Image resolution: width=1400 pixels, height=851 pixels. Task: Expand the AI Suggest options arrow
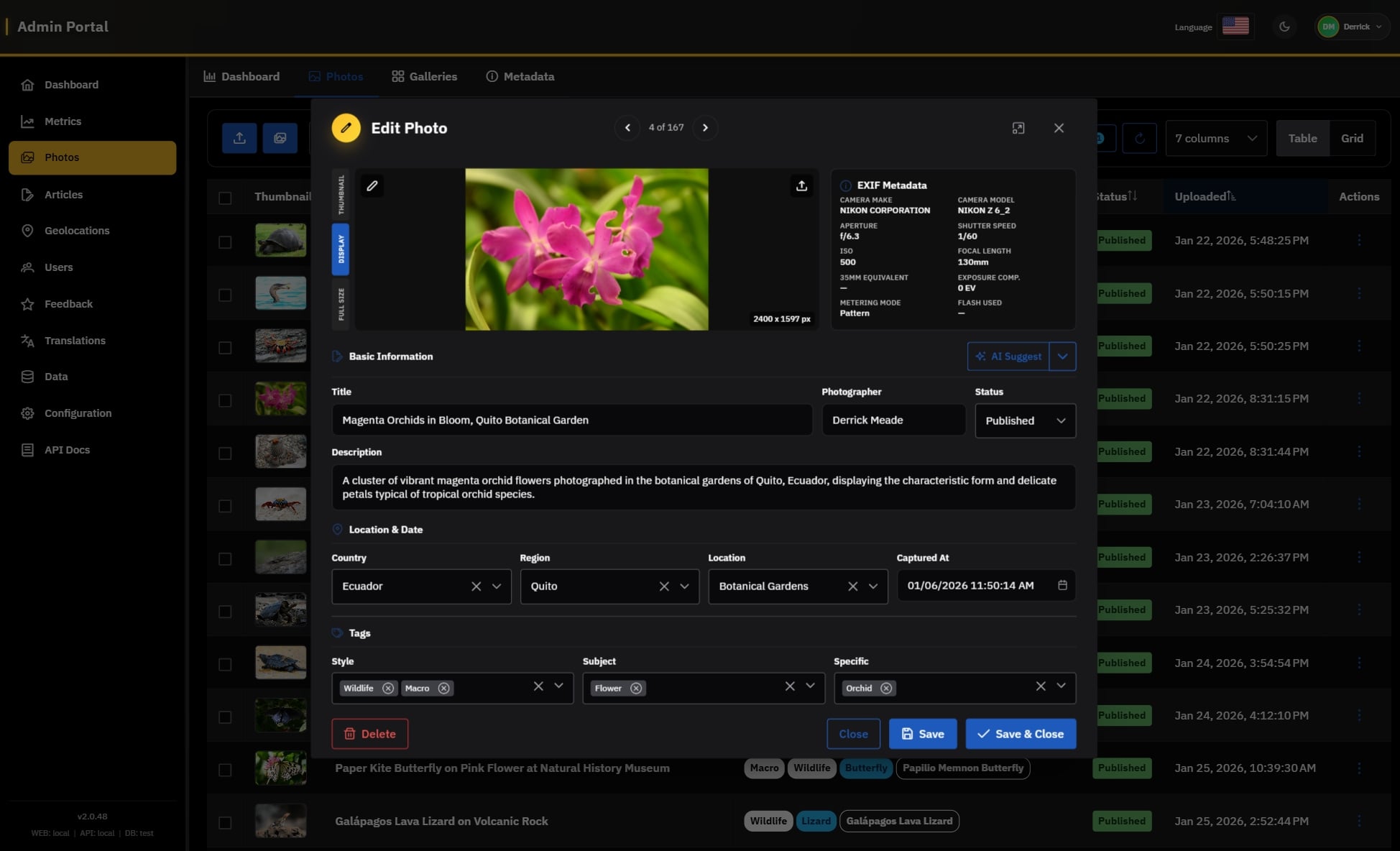(1062, 356)
